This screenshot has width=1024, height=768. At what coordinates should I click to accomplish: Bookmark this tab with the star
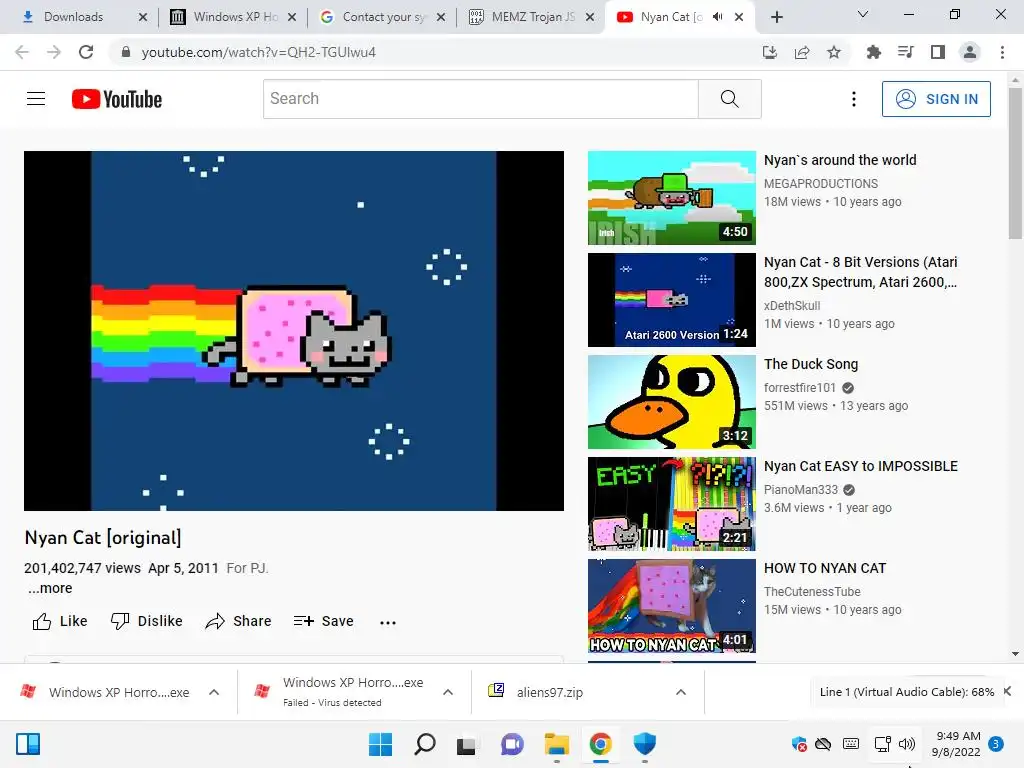click(834, 52)
